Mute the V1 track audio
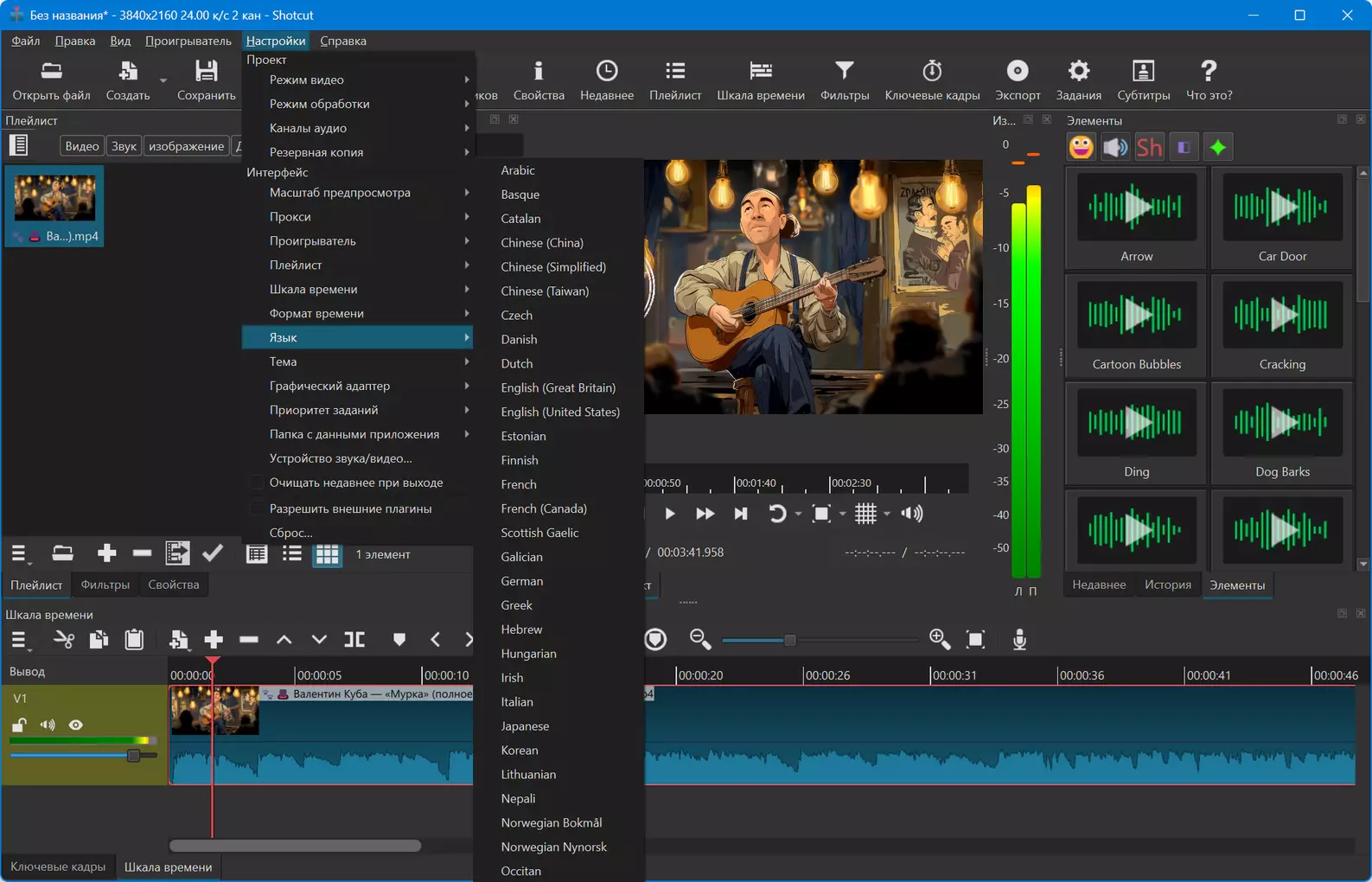The image size is (1372, 882). 48,725
